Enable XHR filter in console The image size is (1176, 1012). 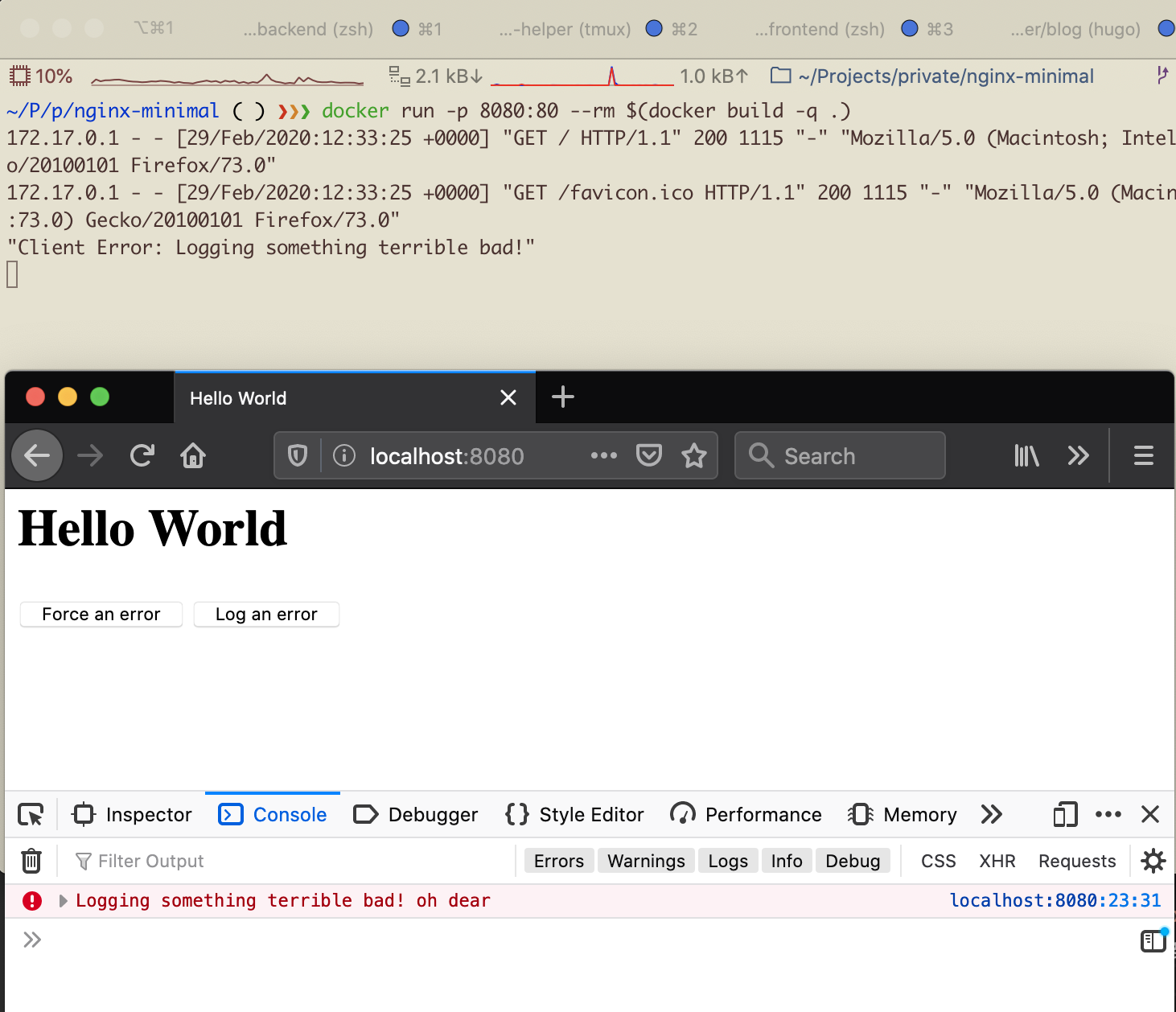pyautogui.click(x=997, y=861)
